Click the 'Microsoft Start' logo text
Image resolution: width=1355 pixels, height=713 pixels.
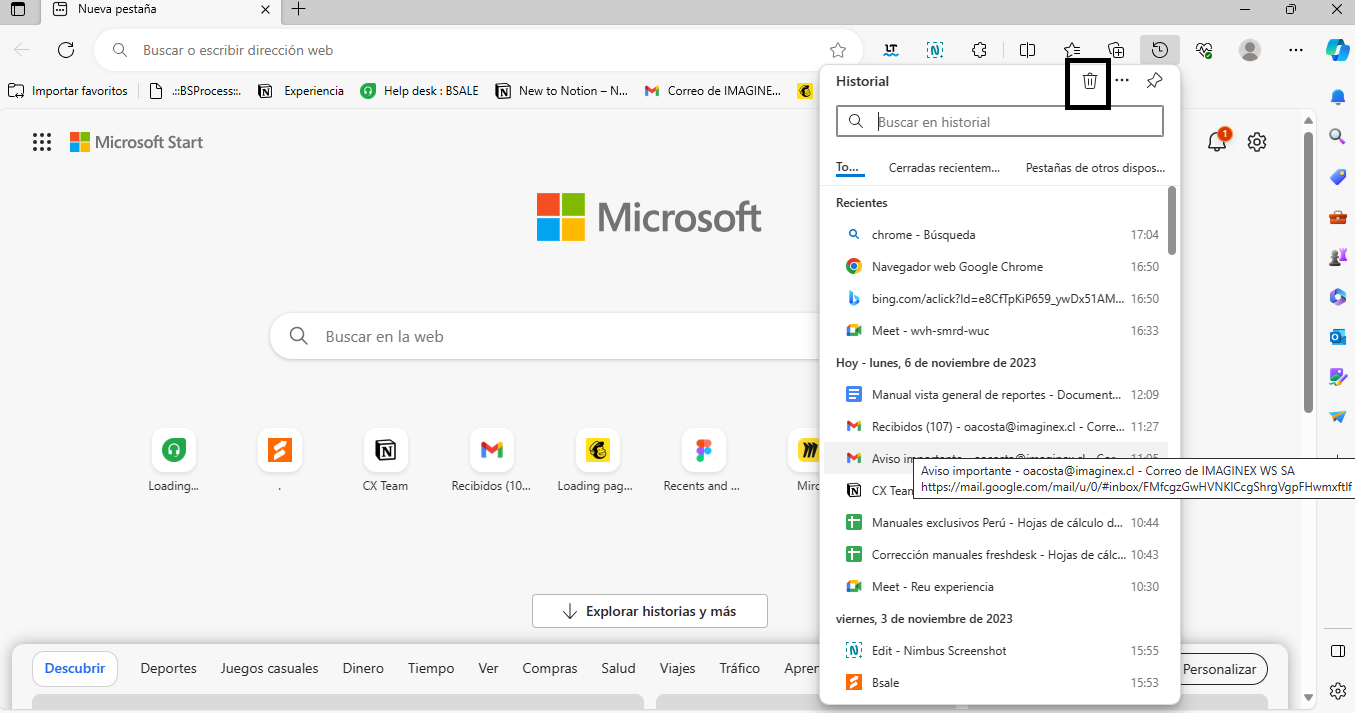point(149,142)
